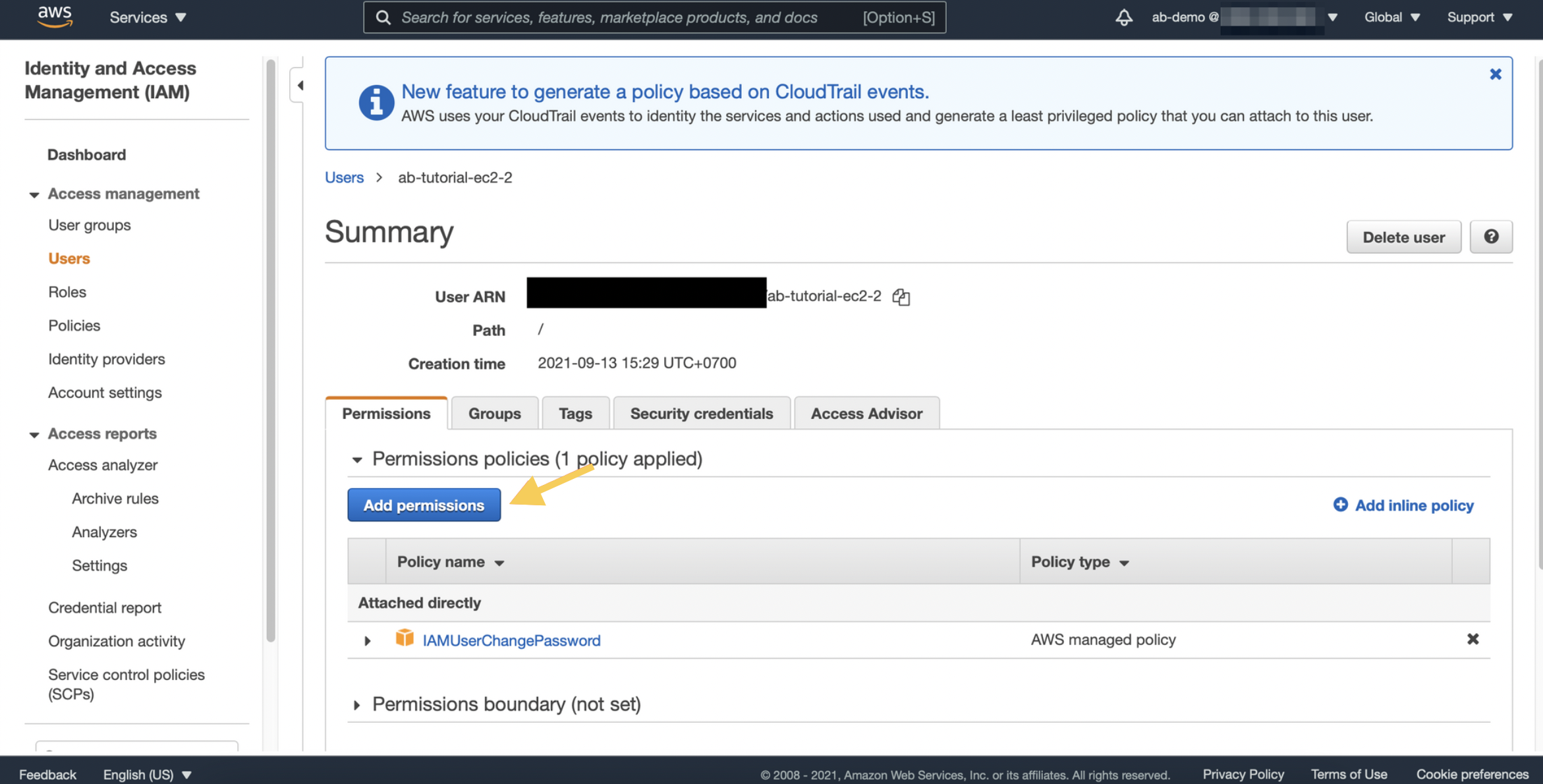Open Access analyzer Settings in sidebar
This screenshot has height=784, width=1543.
click(99, 566)
